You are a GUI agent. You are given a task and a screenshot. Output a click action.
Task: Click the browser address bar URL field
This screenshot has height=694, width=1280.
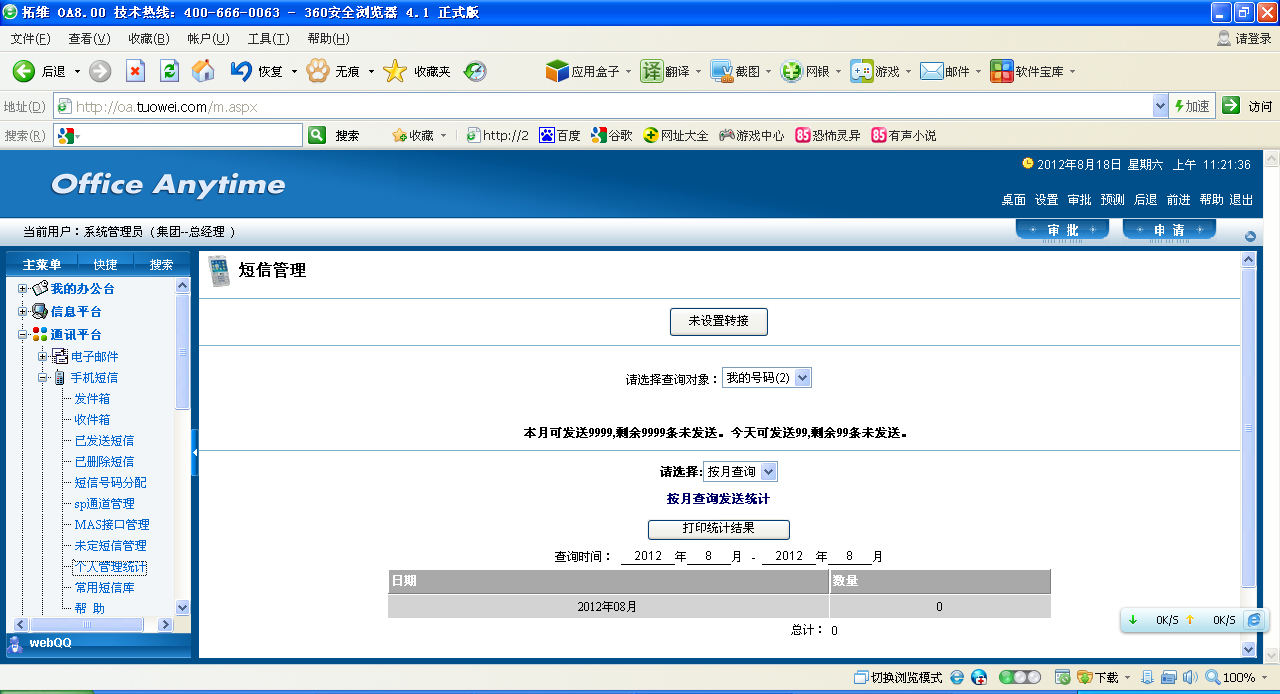[x=600, y=107]
